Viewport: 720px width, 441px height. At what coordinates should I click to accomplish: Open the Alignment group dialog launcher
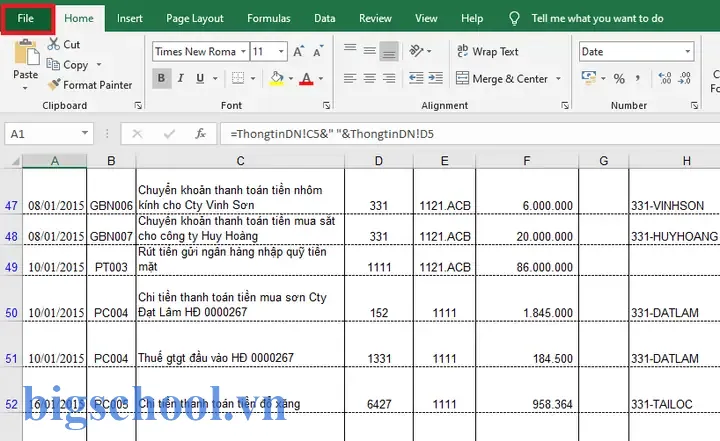(565, 106)
